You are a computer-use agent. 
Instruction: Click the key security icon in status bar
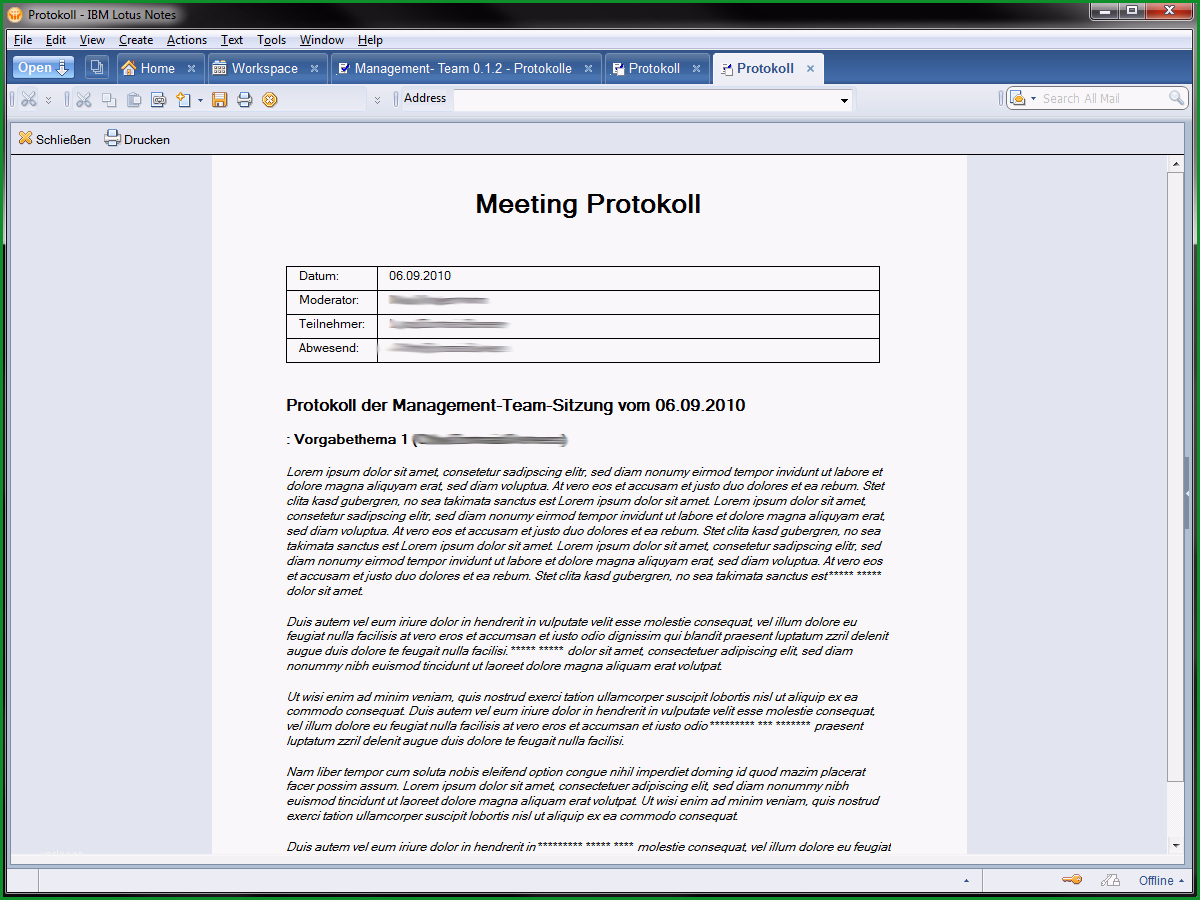coord(1071,880)
